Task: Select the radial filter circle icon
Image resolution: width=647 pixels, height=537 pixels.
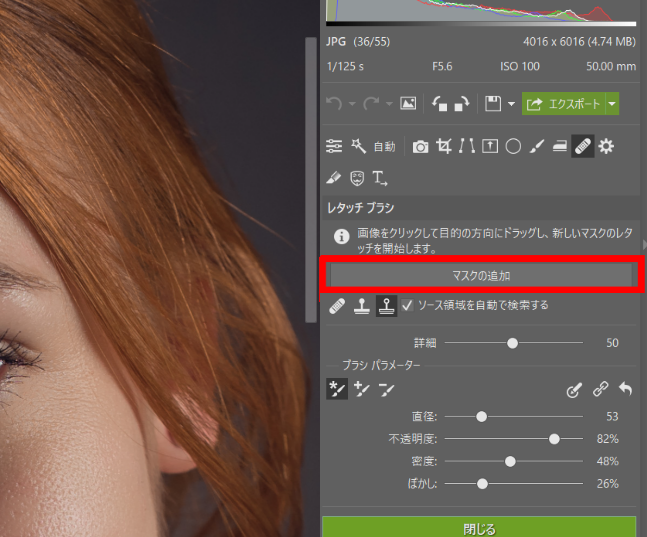Action: (x=513, y=146)
